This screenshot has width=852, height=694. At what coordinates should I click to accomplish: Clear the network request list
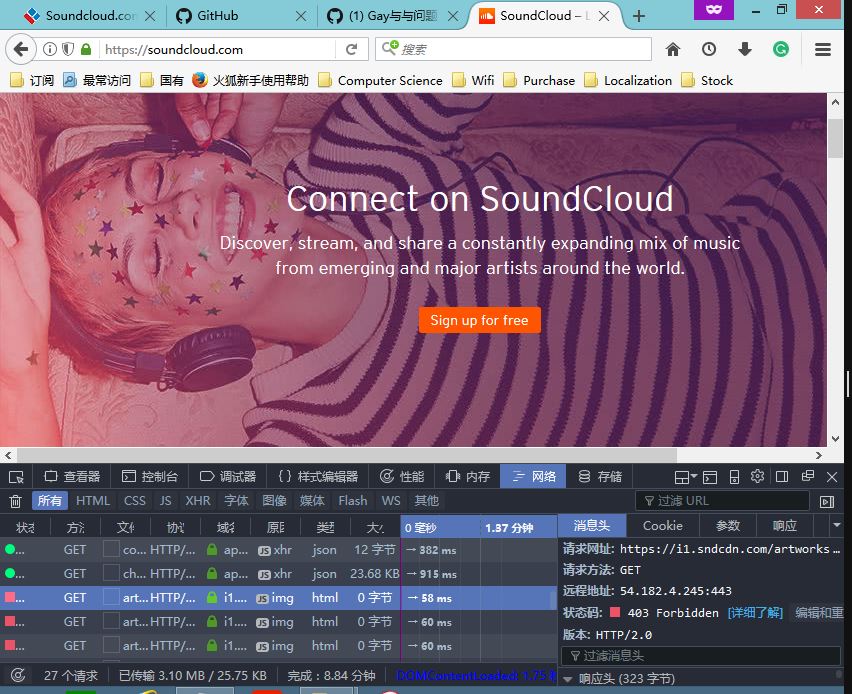(17, 501)
